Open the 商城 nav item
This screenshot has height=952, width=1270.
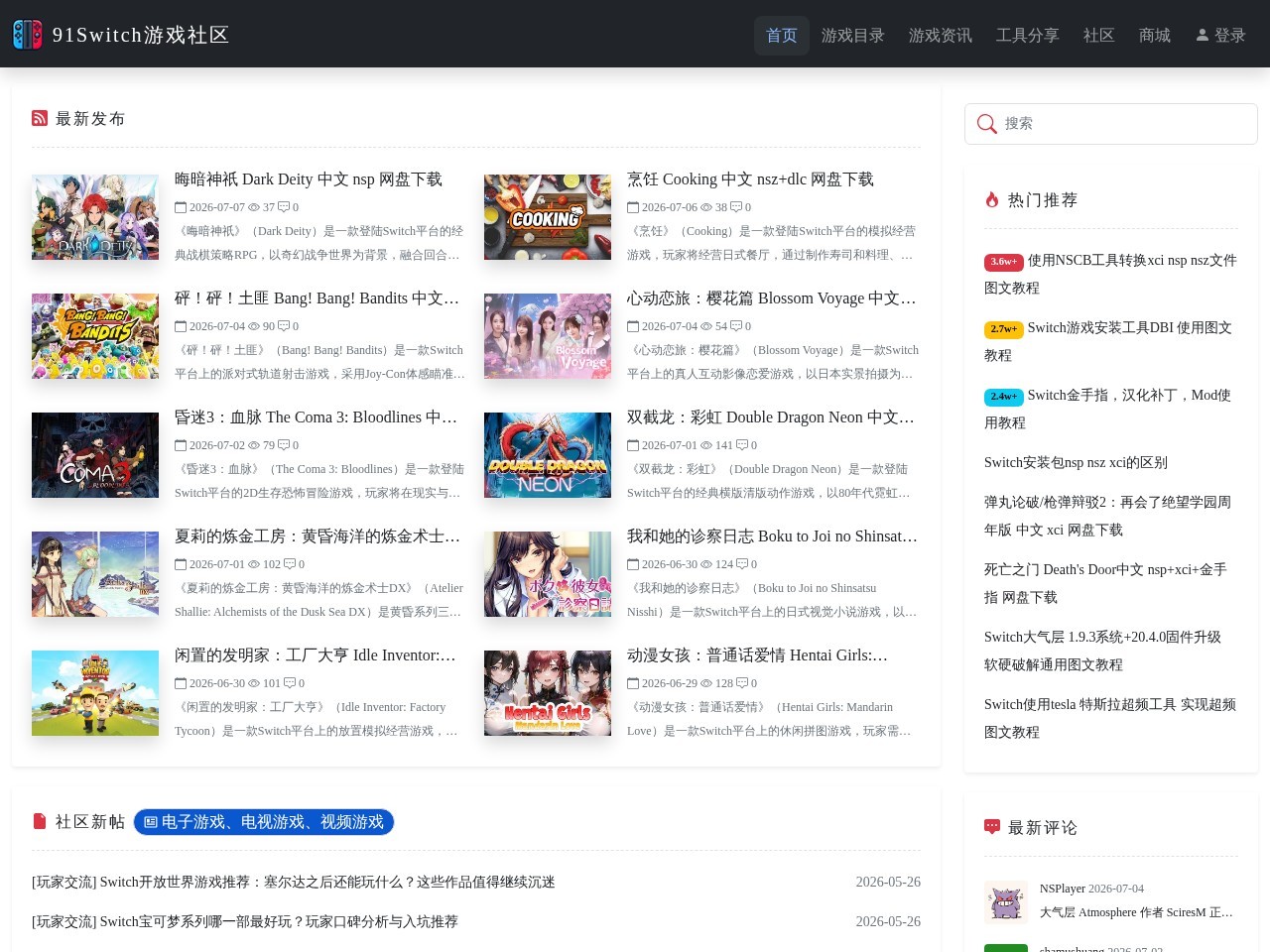point(1155,36)
